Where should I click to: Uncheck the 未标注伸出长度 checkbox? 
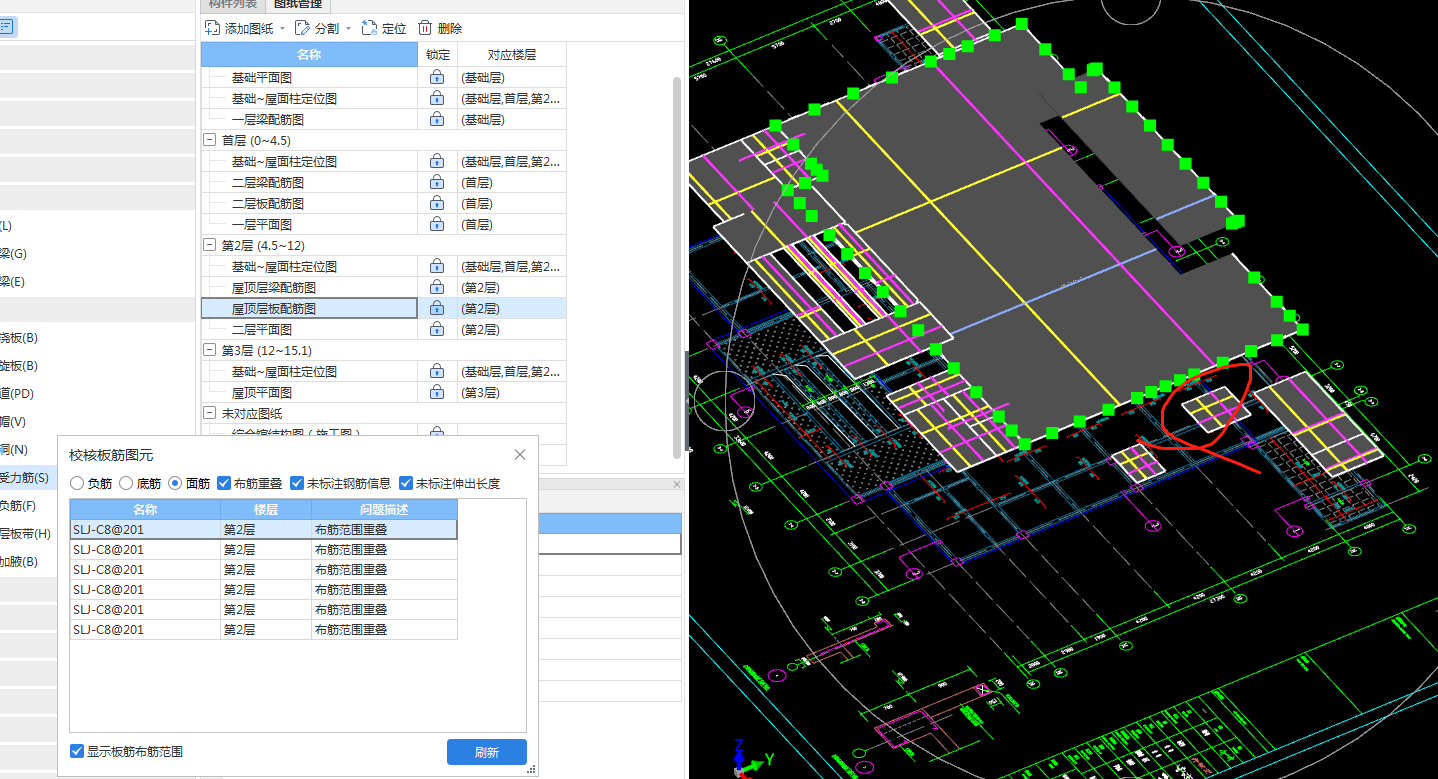[x=406, y=483]
